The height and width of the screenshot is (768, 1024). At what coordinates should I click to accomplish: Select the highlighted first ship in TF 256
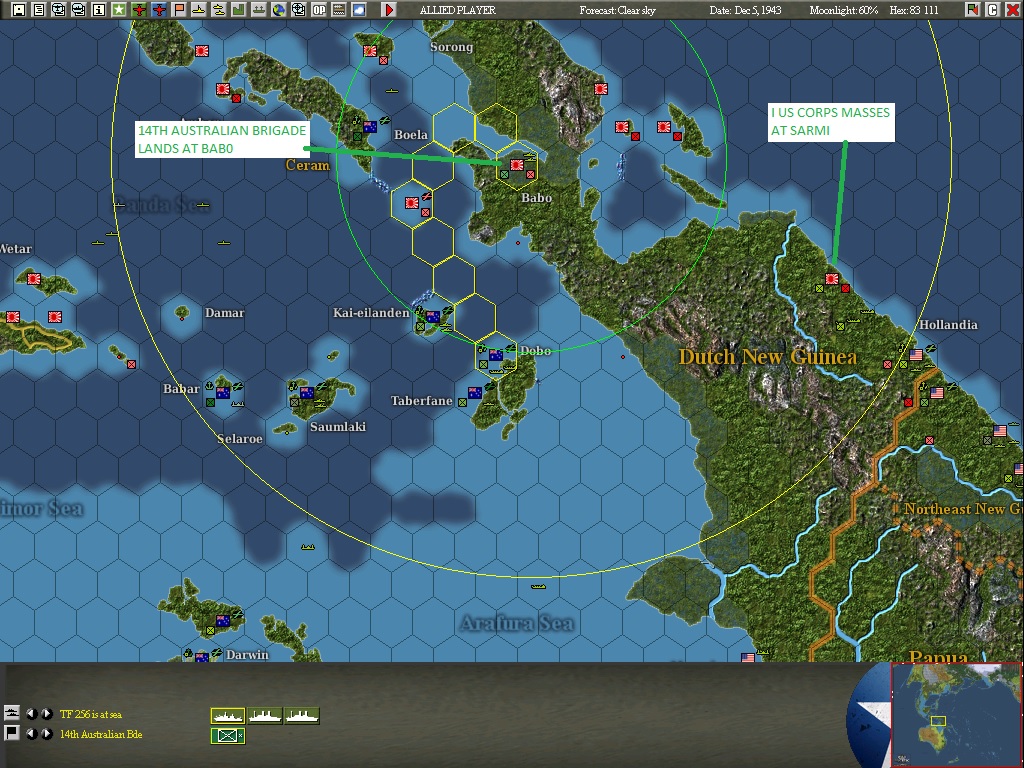coord(228,716)
